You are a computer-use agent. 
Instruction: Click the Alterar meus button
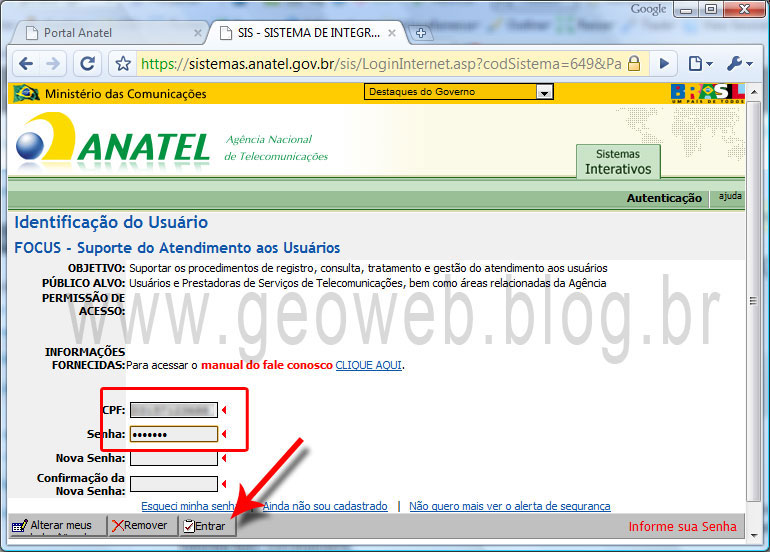click(57, 525)
